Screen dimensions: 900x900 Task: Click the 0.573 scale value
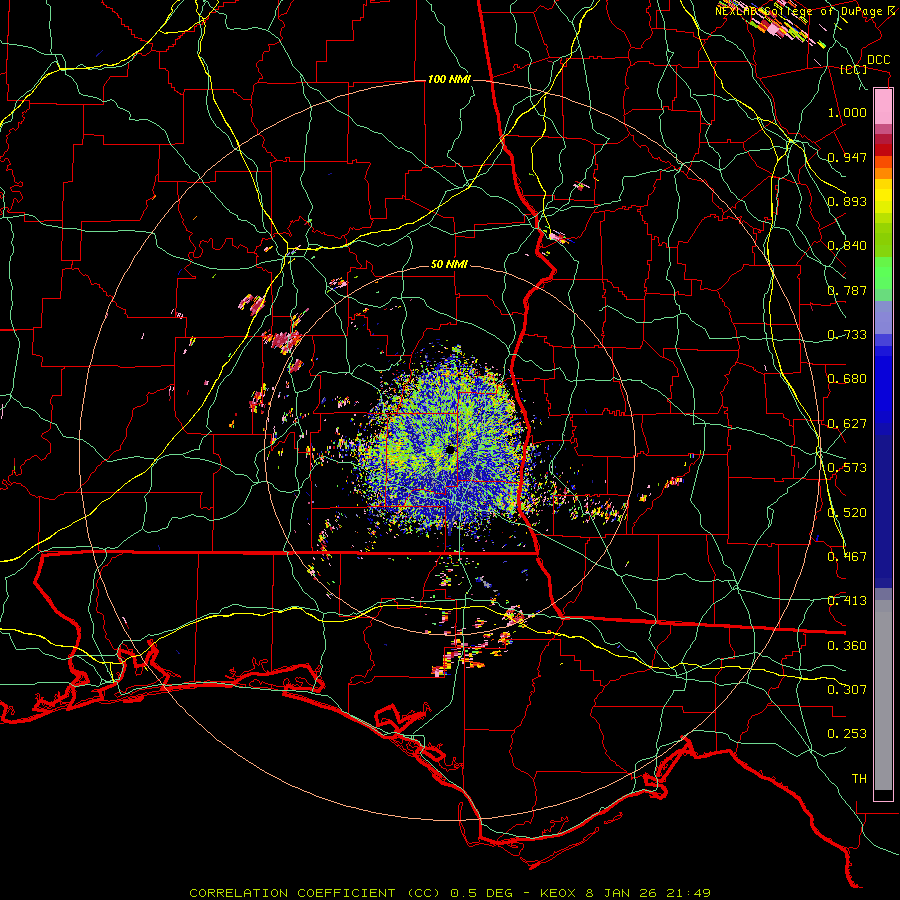tap(847, 468)
